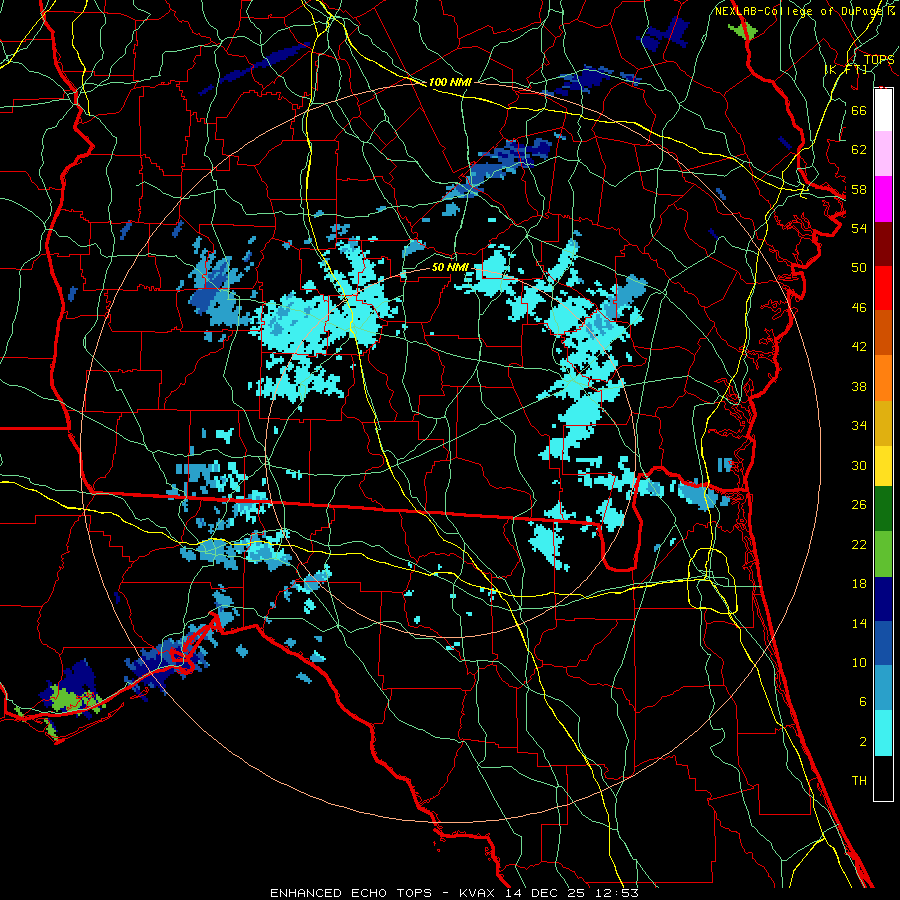Click the yellow 30-34 kft legend swatch
This screenshot has width=900, height=900.
coord(883,465)
